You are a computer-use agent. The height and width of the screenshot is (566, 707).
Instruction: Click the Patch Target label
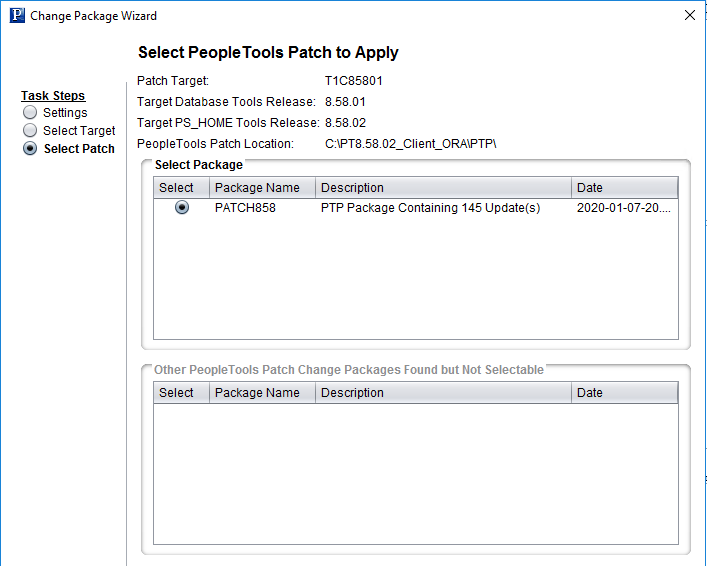[173, 81]
